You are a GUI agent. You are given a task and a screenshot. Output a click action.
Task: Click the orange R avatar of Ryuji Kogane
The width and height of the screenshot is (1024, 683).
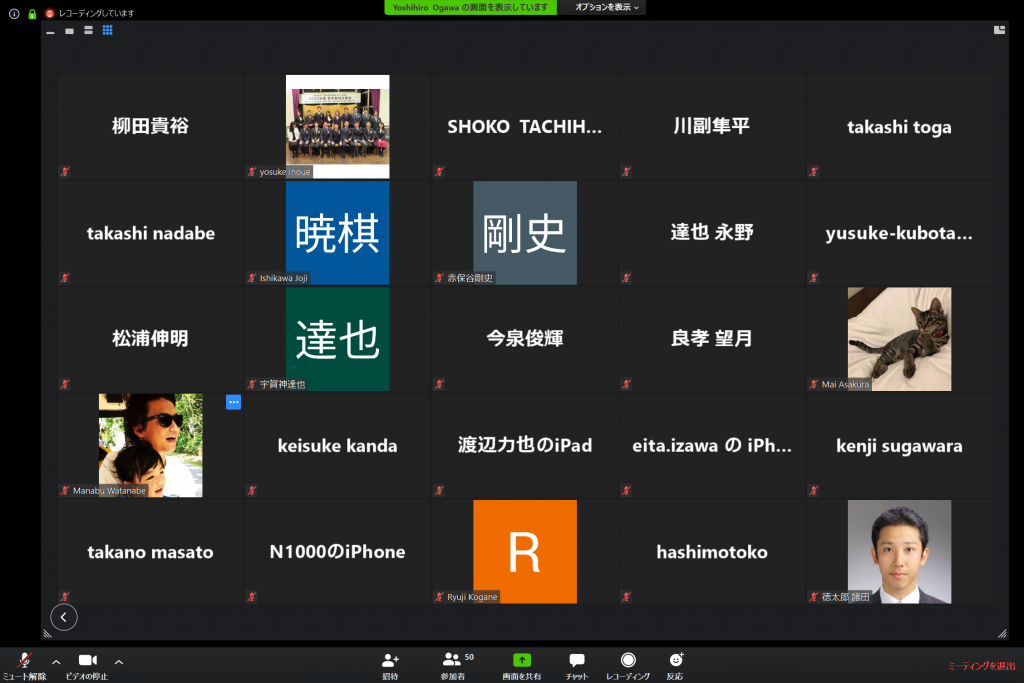pos(524,551)
